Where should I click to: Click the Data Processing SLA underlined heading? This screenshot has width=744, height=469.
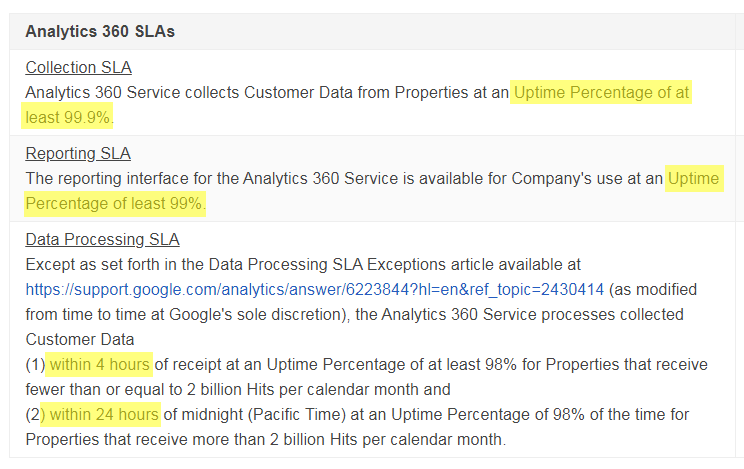[102, 239]
